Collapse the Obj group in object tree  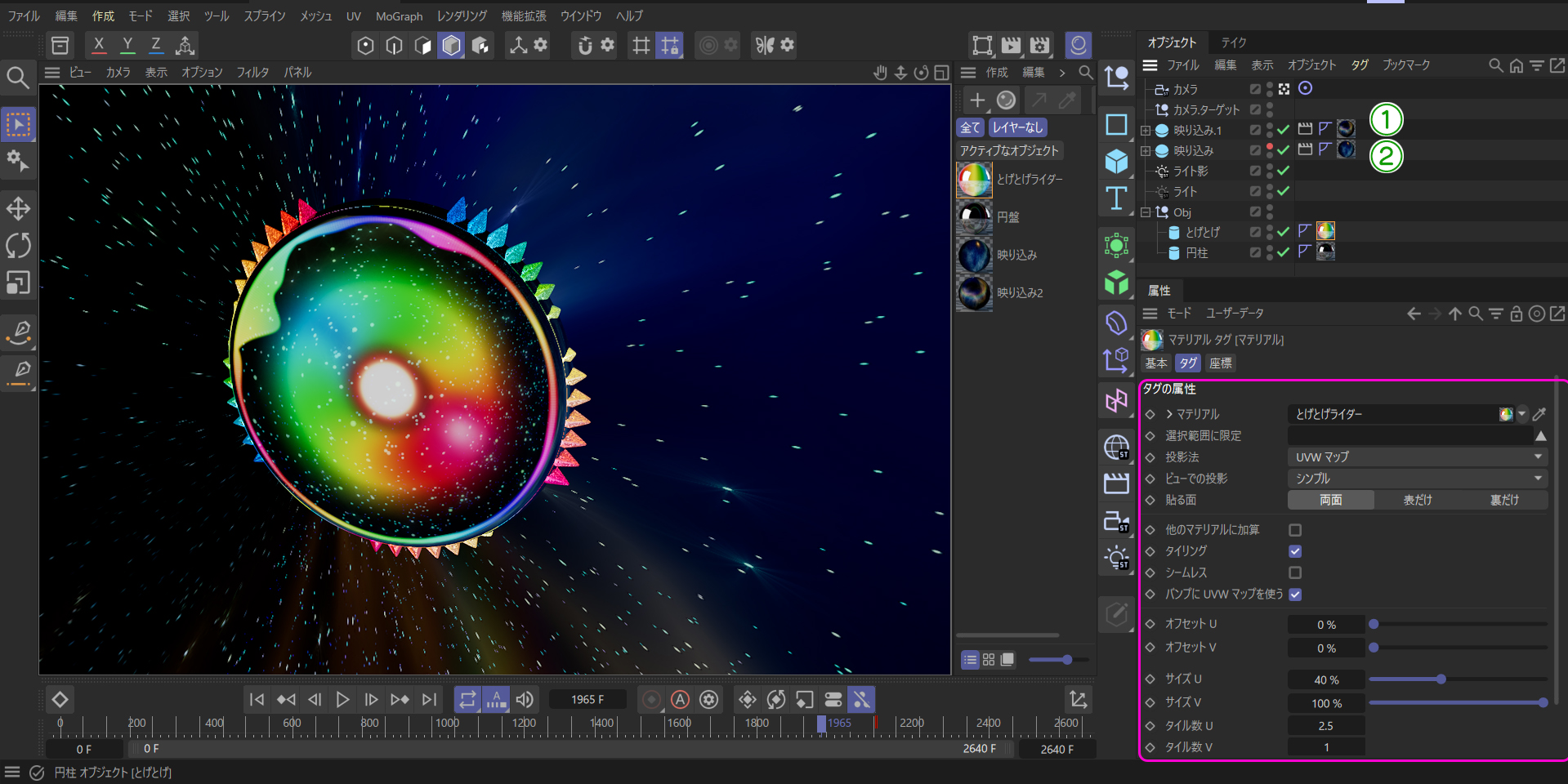tap(1146, 212)
